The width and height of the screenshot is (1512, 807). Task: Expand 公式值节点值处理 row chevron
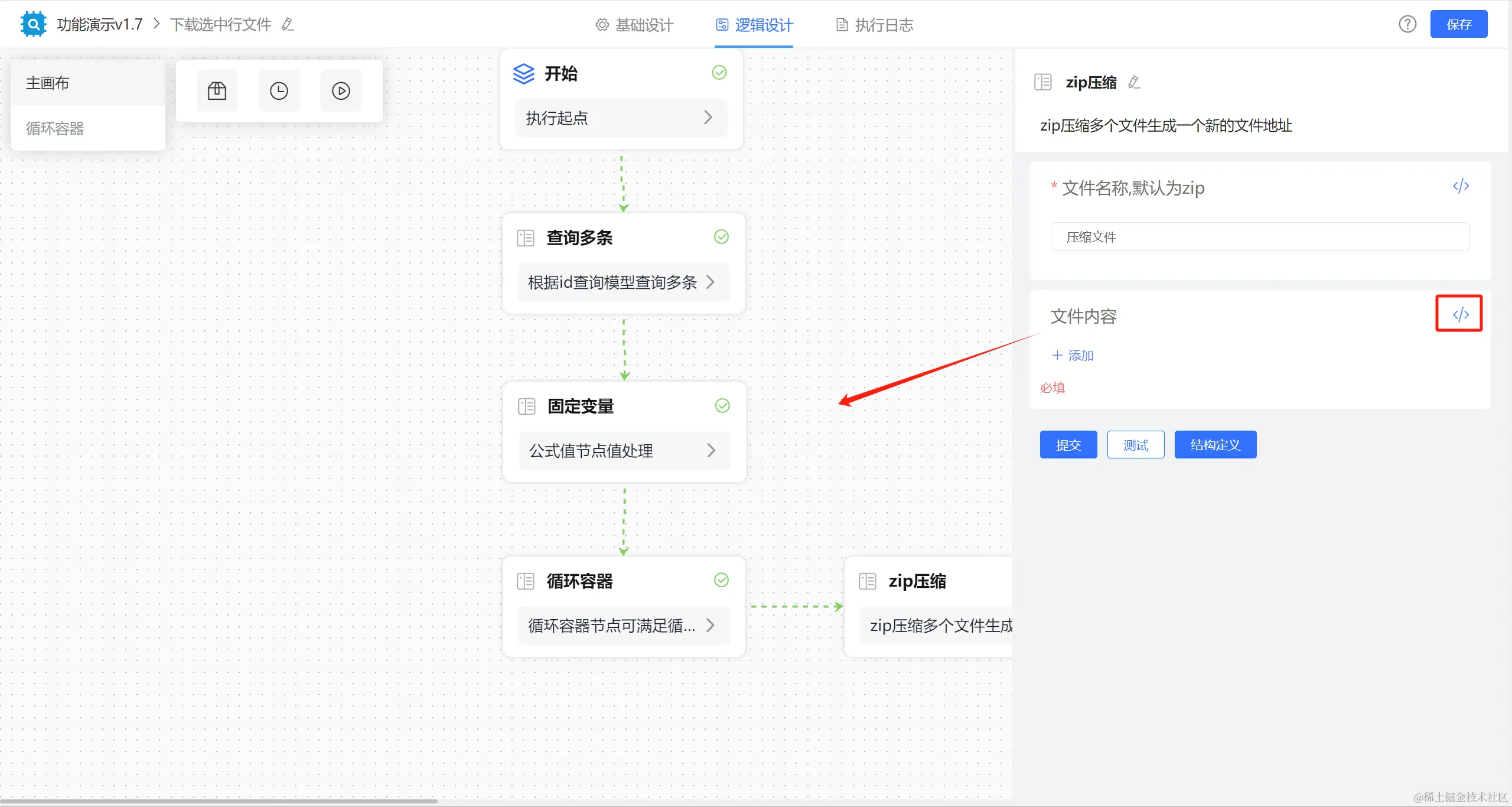click(711, 451)
